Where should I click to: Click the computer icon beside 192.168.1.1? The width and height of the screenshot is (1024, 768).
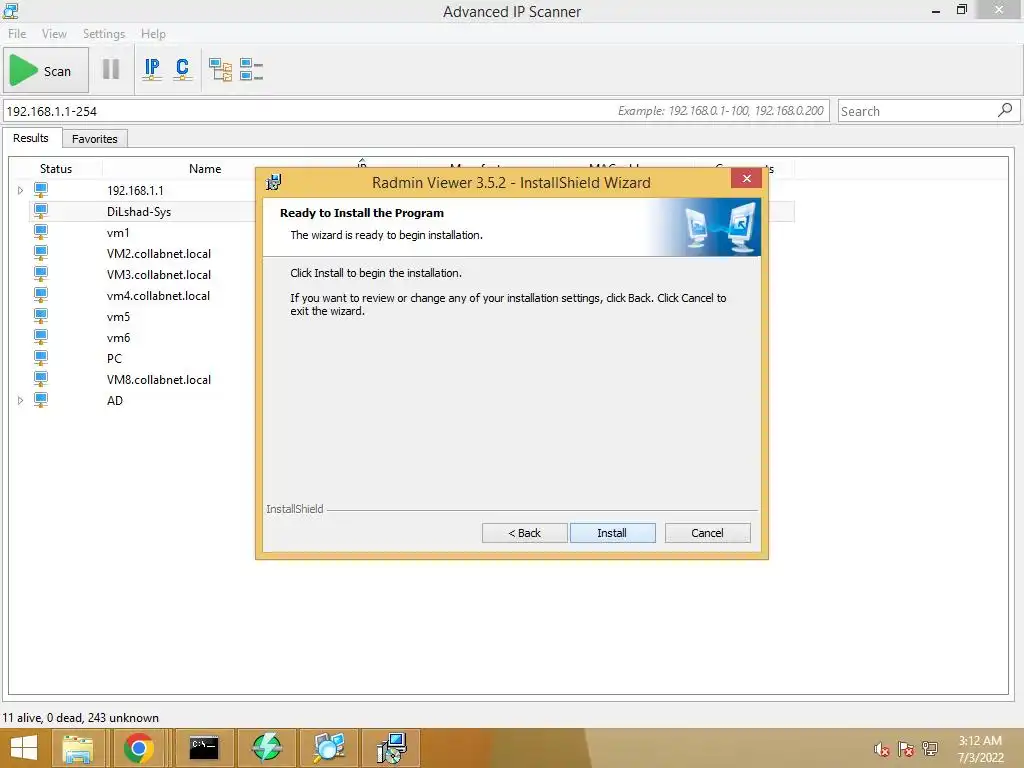[41, 190]
